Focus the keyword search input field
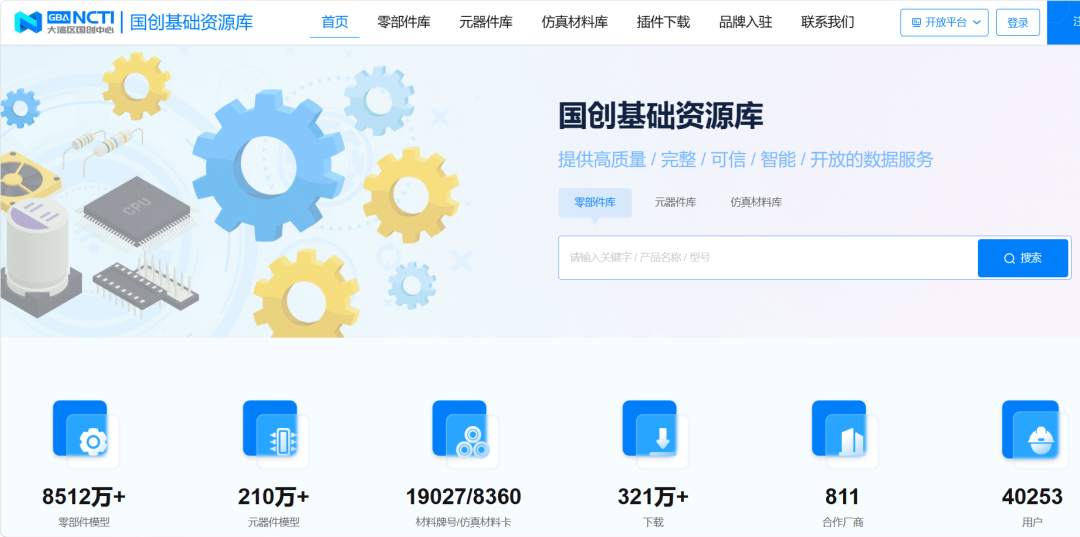The image size is (1080, 537). 768,258
